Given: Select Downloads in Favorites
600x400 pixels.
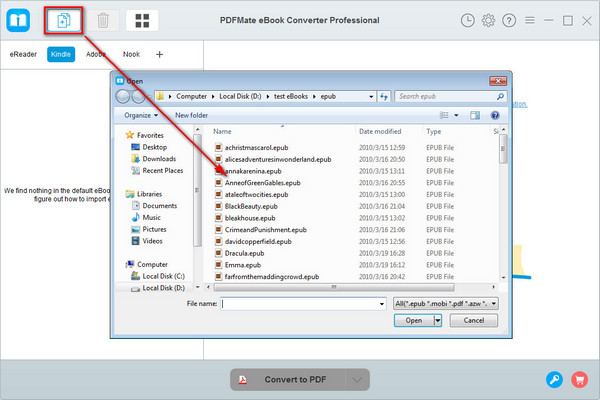Looking at the screenshot, I should coord(153,158).
